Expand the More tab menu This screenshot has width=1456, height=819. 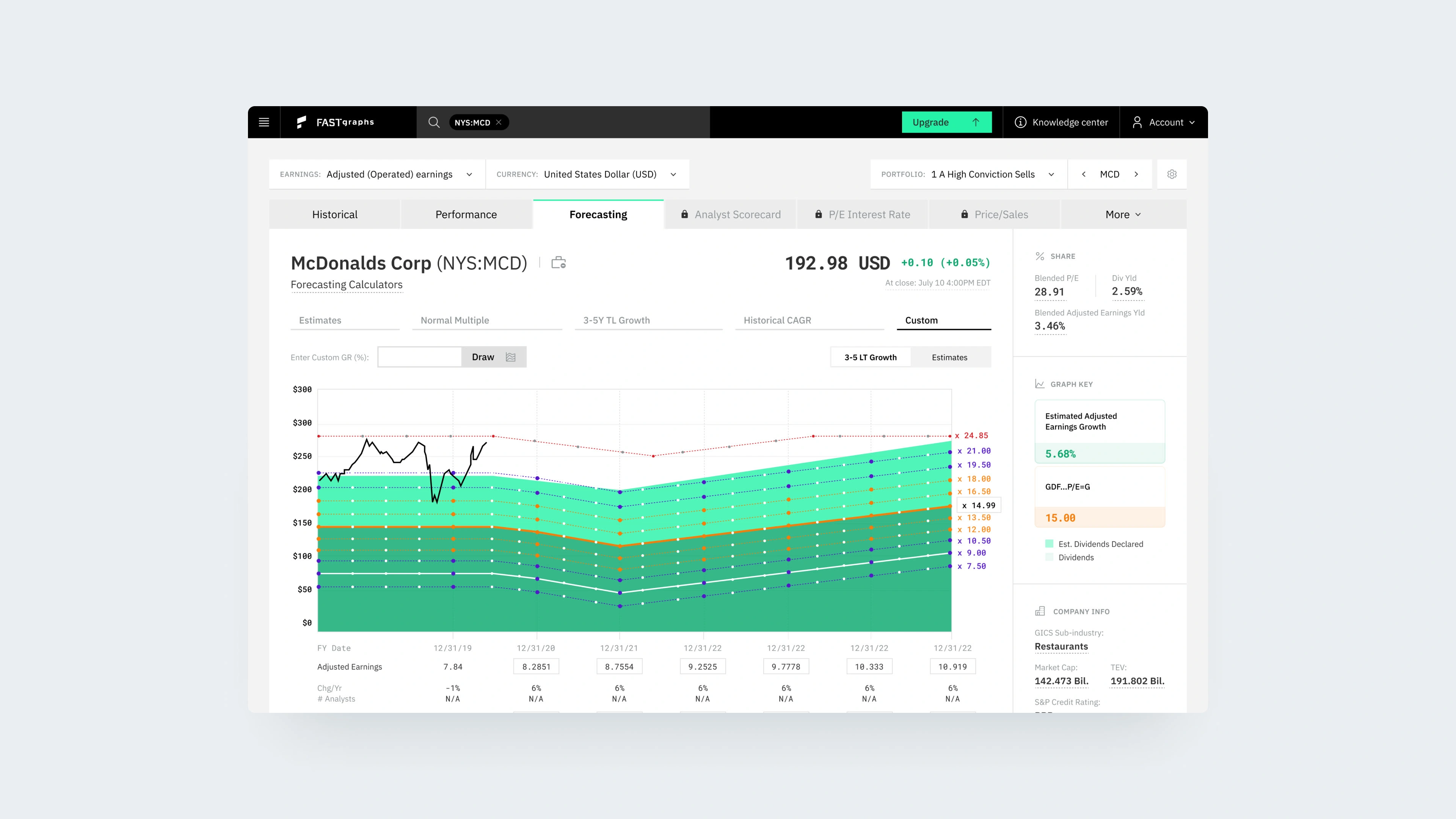(1123, 214)
